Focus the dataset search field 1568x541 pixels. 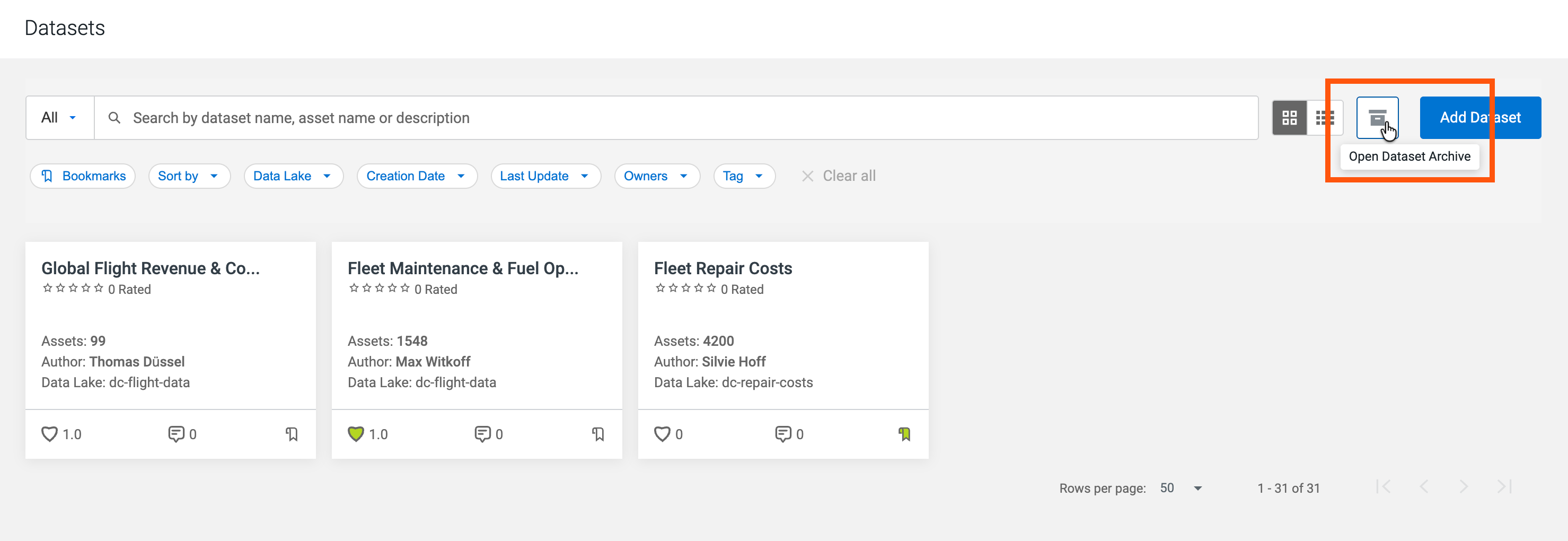(x=676, y=118)
